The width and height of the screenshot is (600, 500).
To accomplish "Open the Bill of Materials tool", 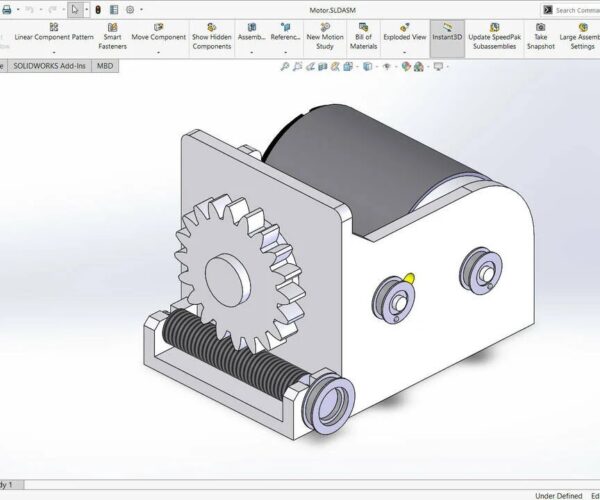I will tap(364, 36).
